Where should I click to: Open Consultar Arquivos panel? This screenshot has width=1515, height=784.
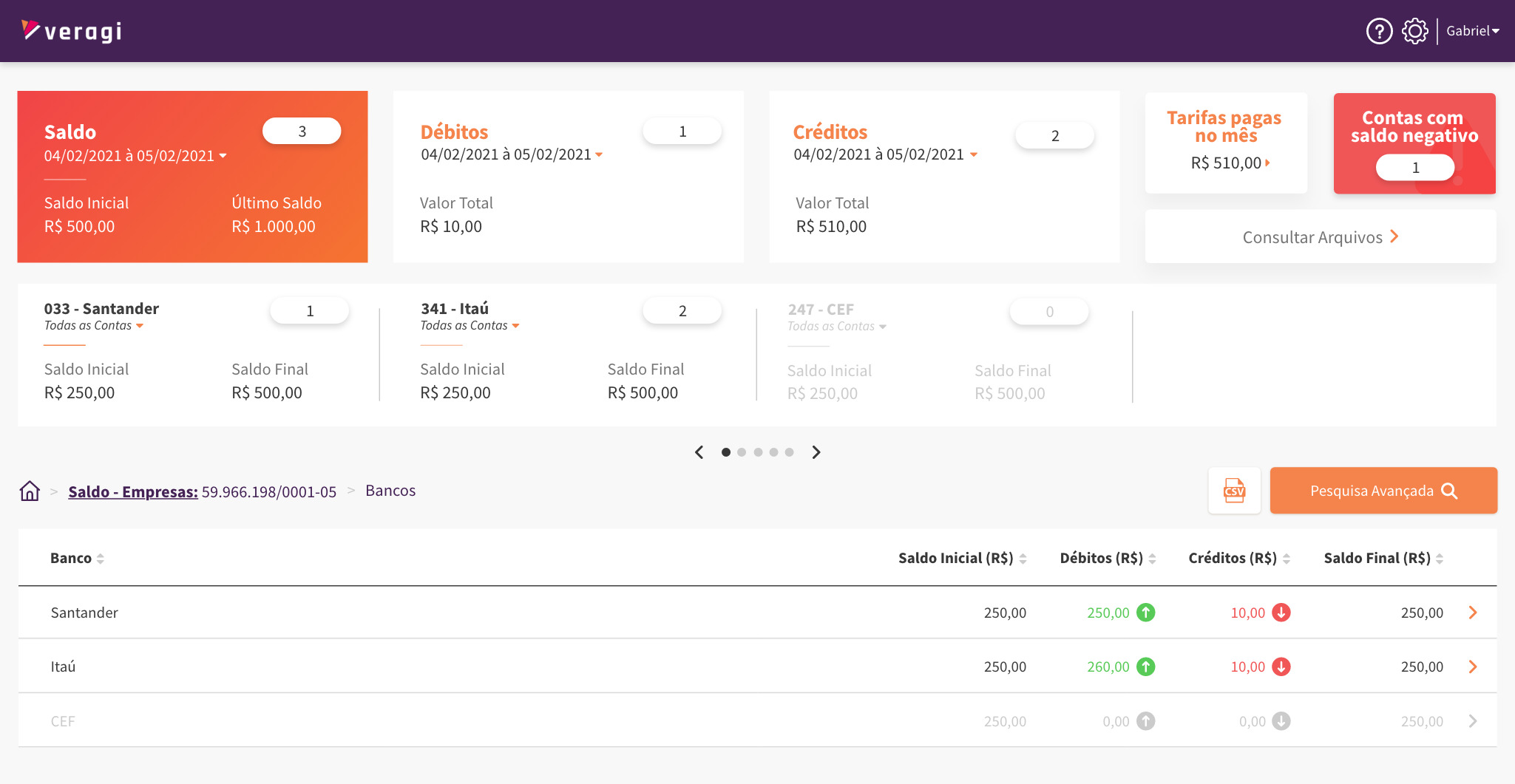pos(1320,237)
